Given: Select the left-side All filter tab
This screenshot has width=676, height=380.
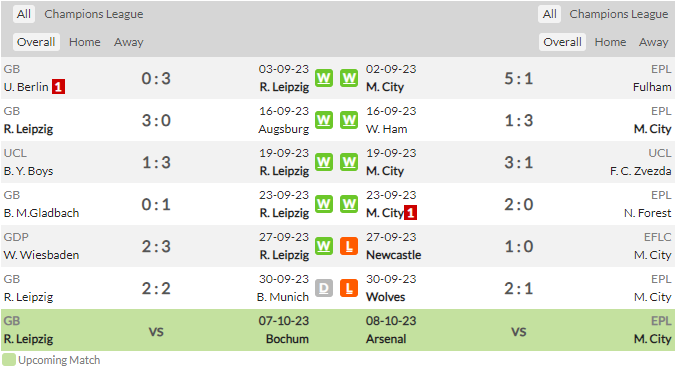Looking at the screenshot, I should [x=24, y=14].
